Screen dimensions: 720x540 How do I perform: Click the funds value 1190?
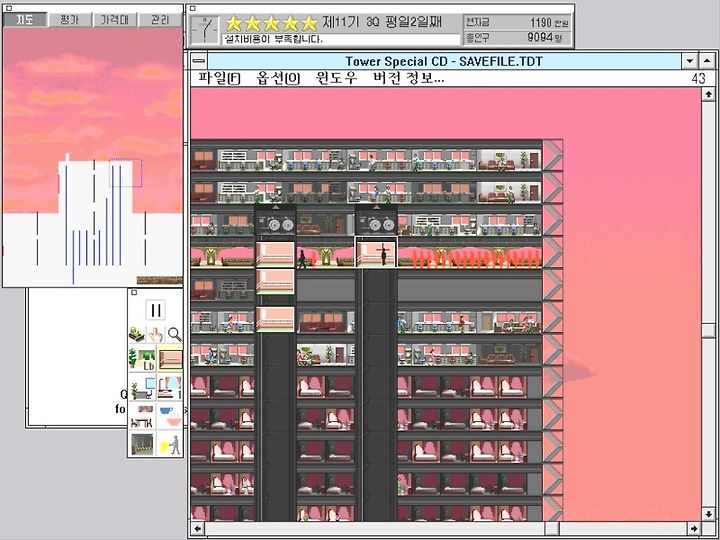[x=540, y=23]
